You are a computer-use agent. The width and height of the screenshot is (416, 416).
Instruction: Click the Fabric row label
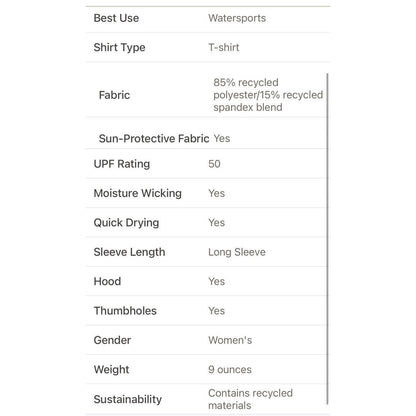114,95
